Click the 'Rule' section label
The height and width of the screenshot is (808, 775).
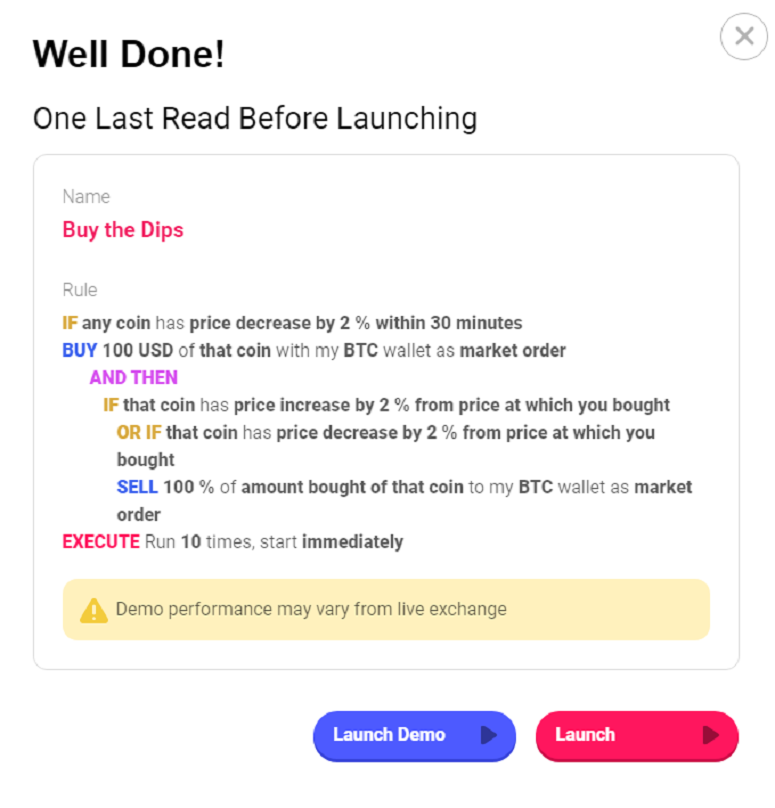(x=80, y=290)
